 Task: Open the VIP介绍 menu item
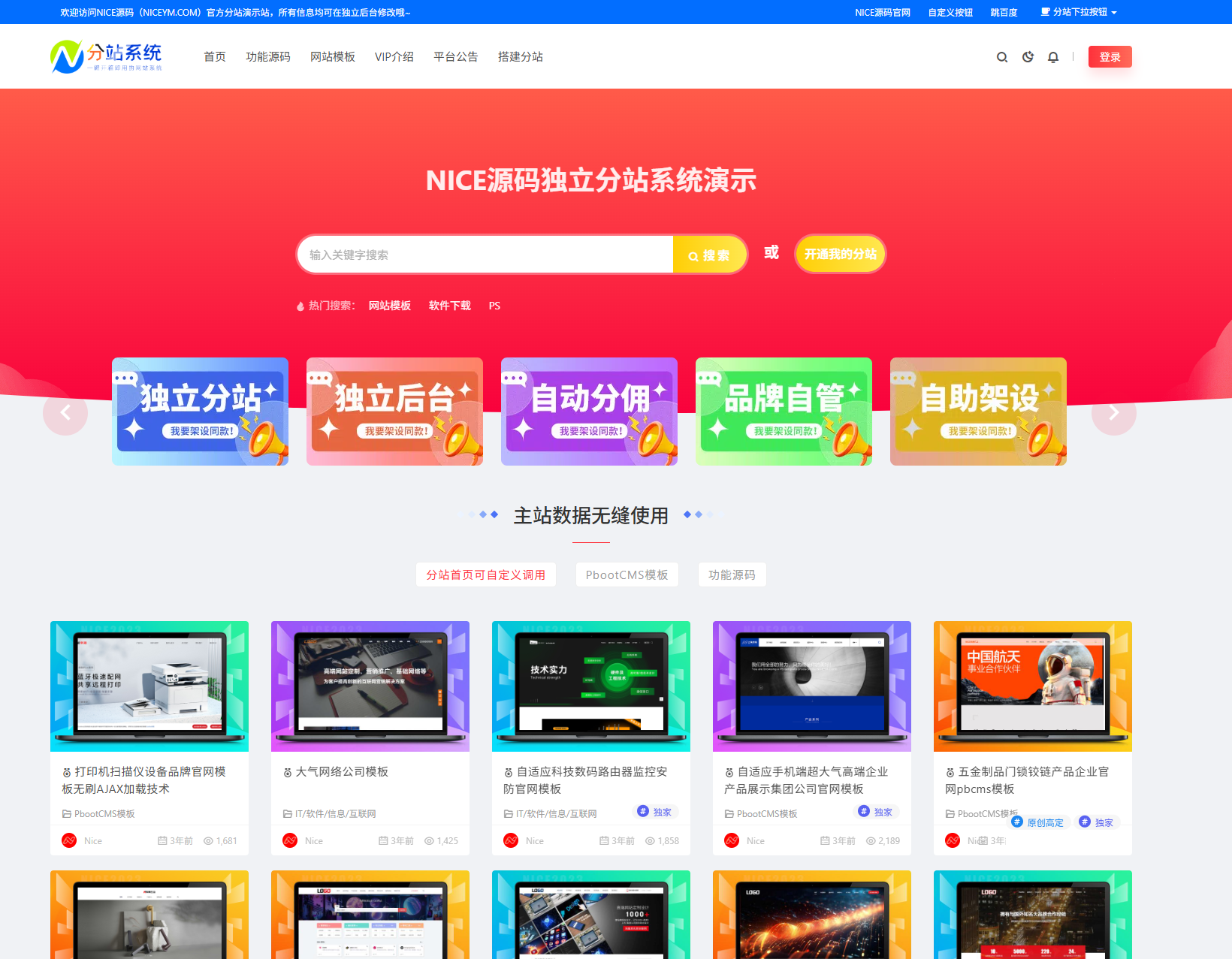coord(394,57)
